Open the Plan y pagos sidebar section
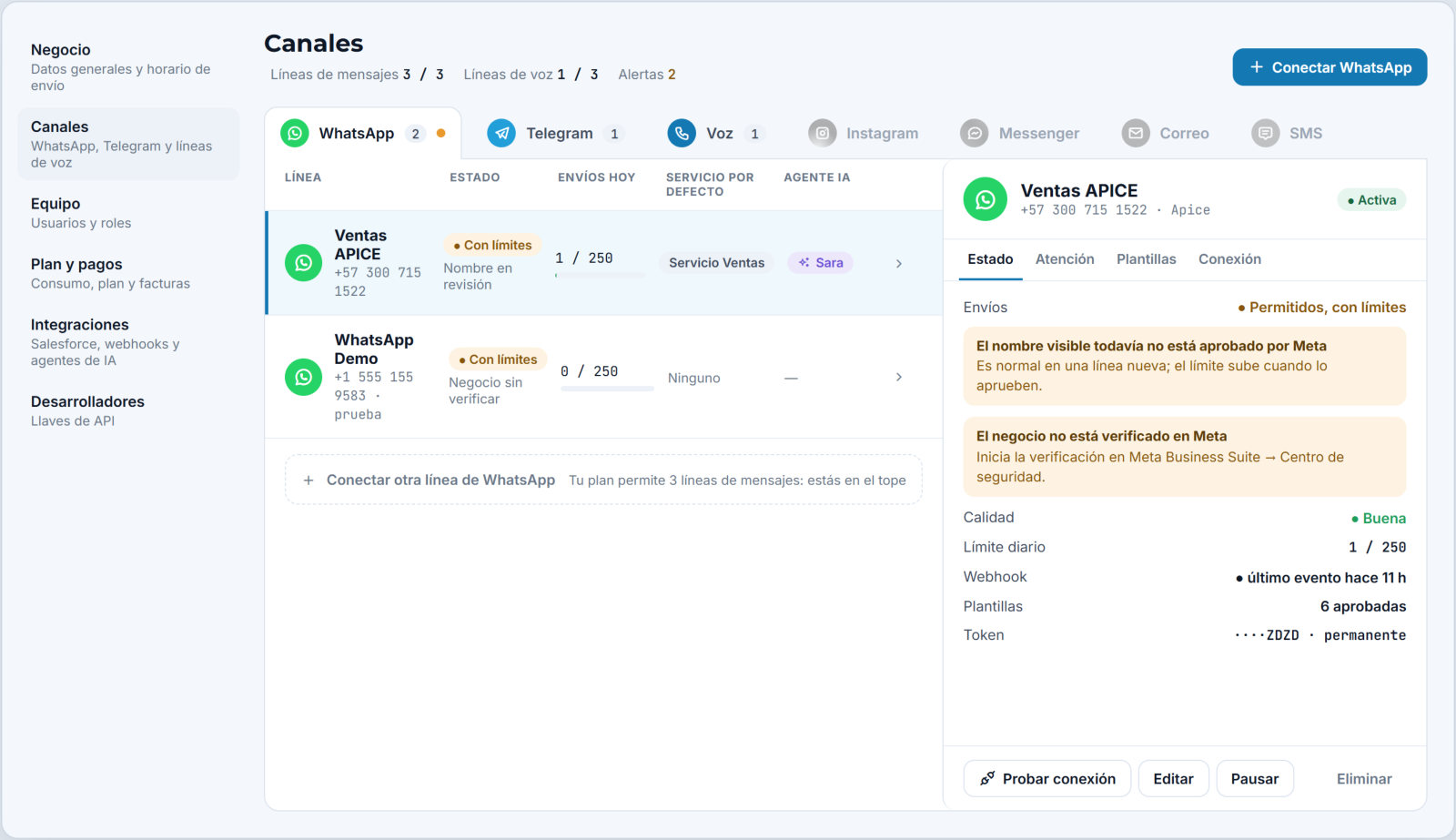This screenshot has height=840, width=1456. [128, 273]
